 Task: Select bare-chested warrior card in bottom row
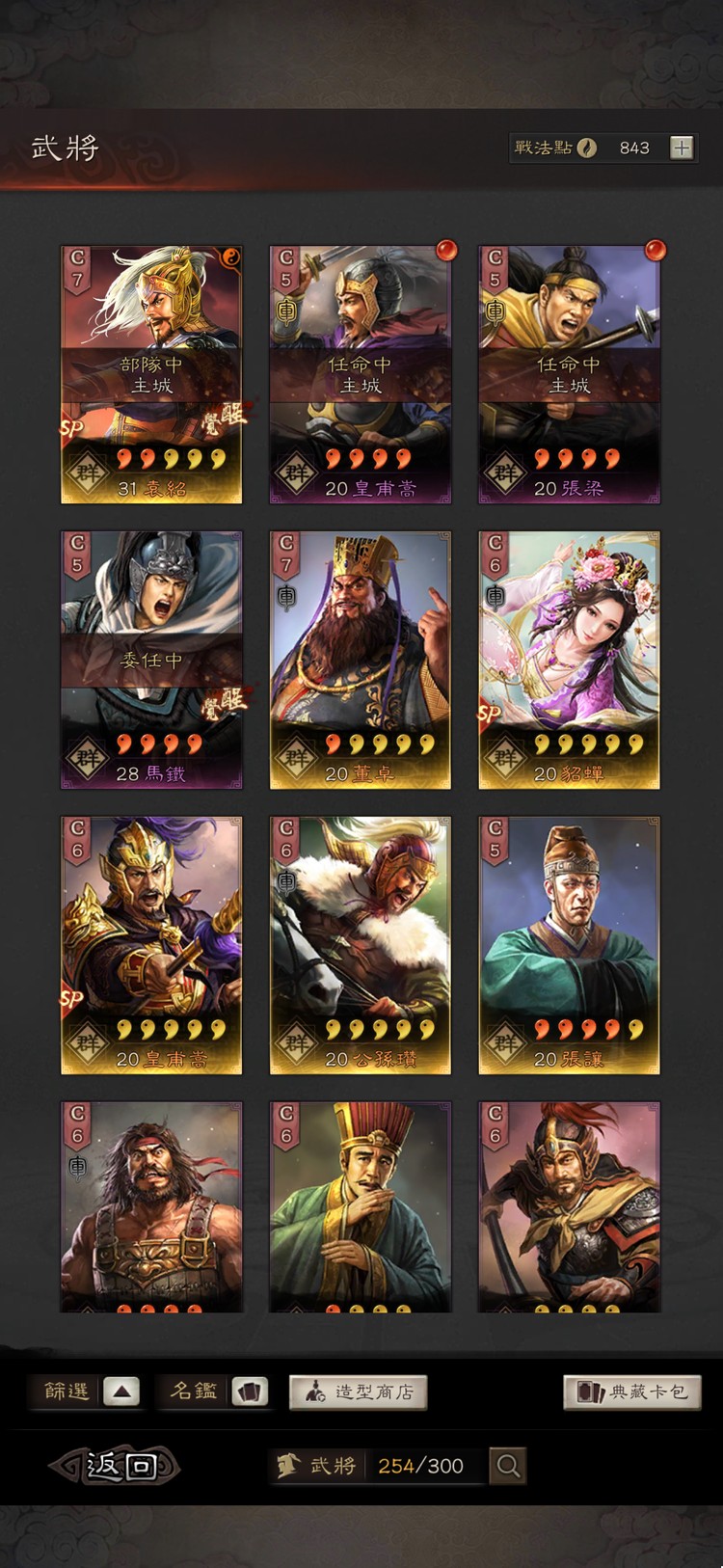[x=151, y=1207]
